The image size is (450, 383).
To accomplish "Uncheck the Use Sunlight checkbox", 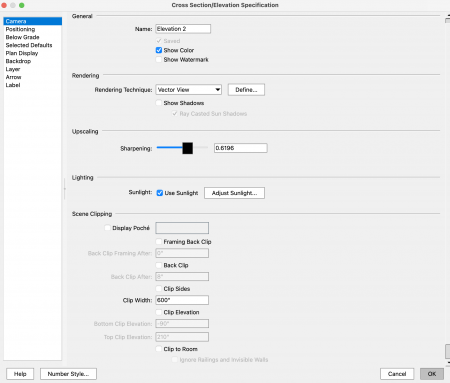I will click(160, 193).
